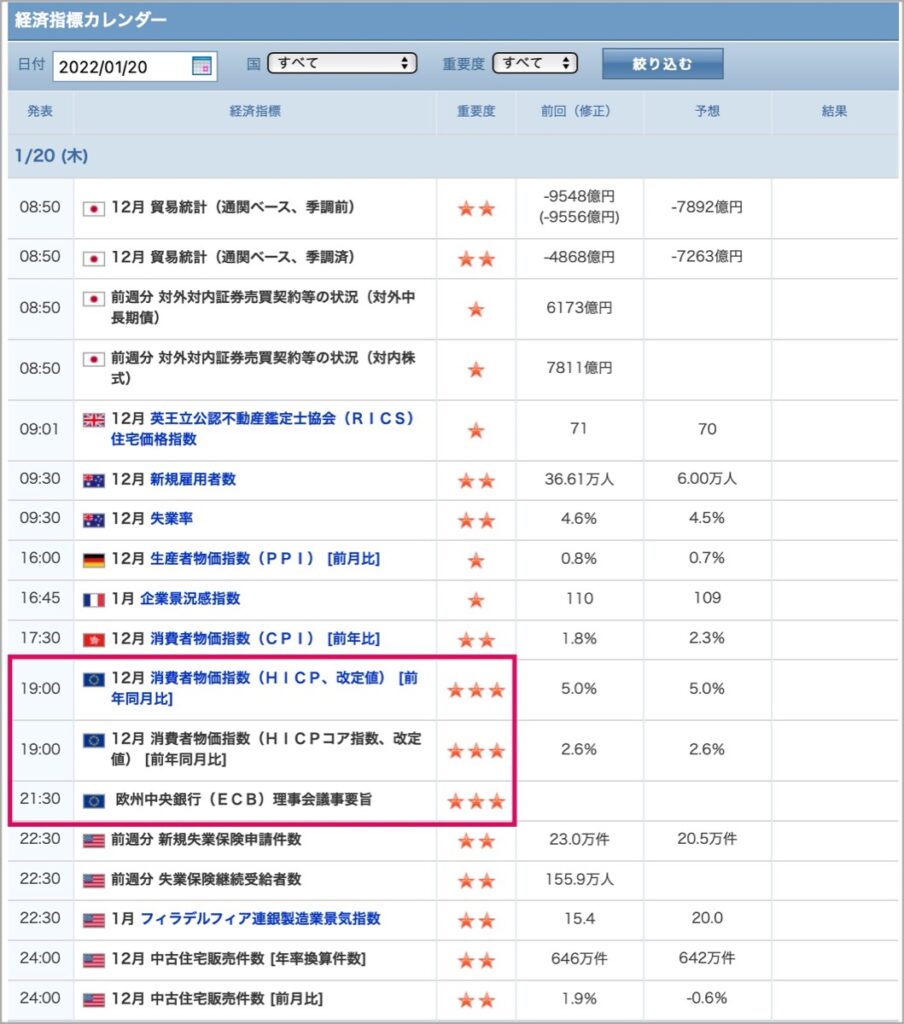Image resolution: width=904 pixels, height=1024 pixels.
Task: Click Japan flag beside 対内株式 row
Action: pyautogui.click(x=93, y=360)
